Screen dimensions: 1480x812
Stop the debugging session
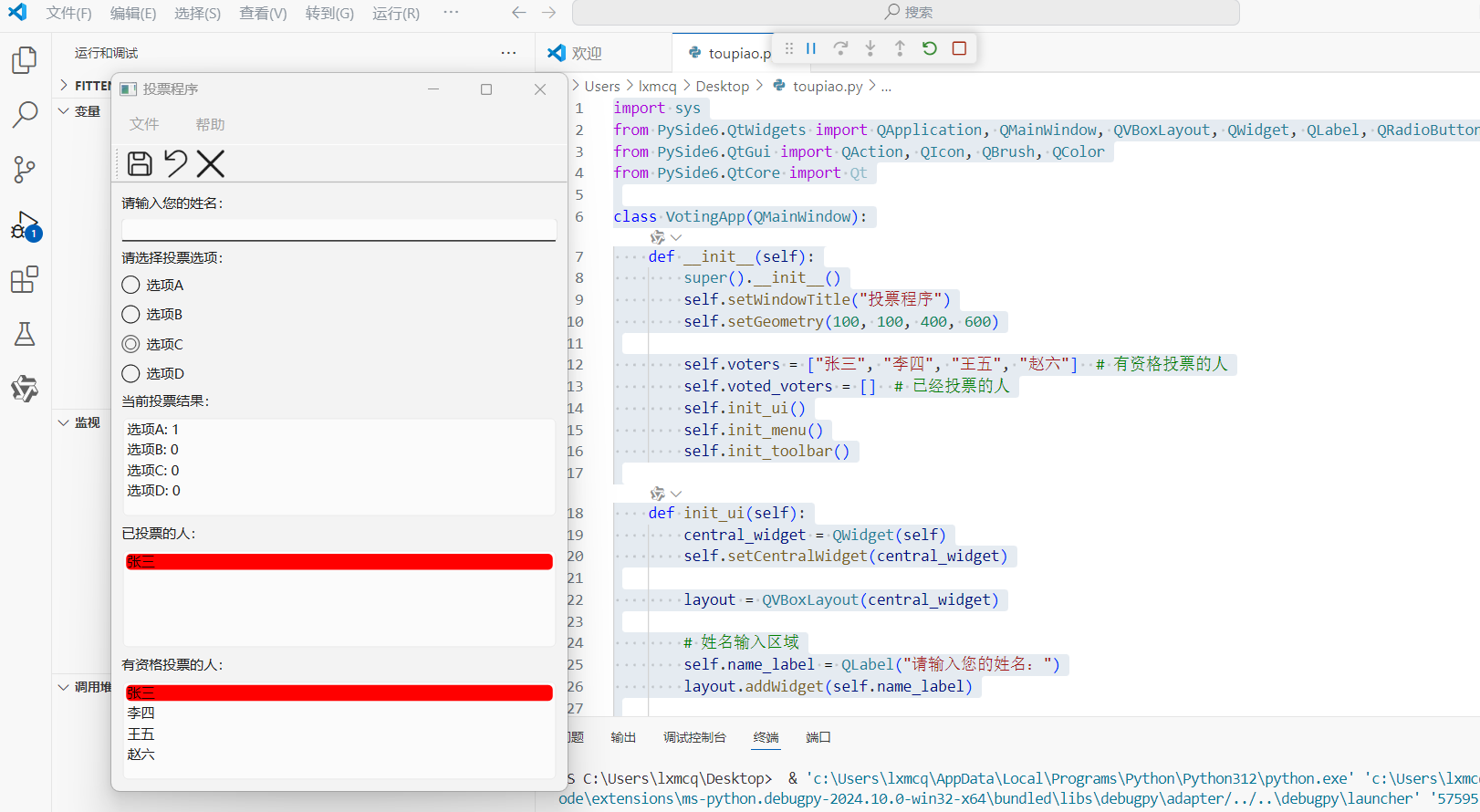(959, 48)
